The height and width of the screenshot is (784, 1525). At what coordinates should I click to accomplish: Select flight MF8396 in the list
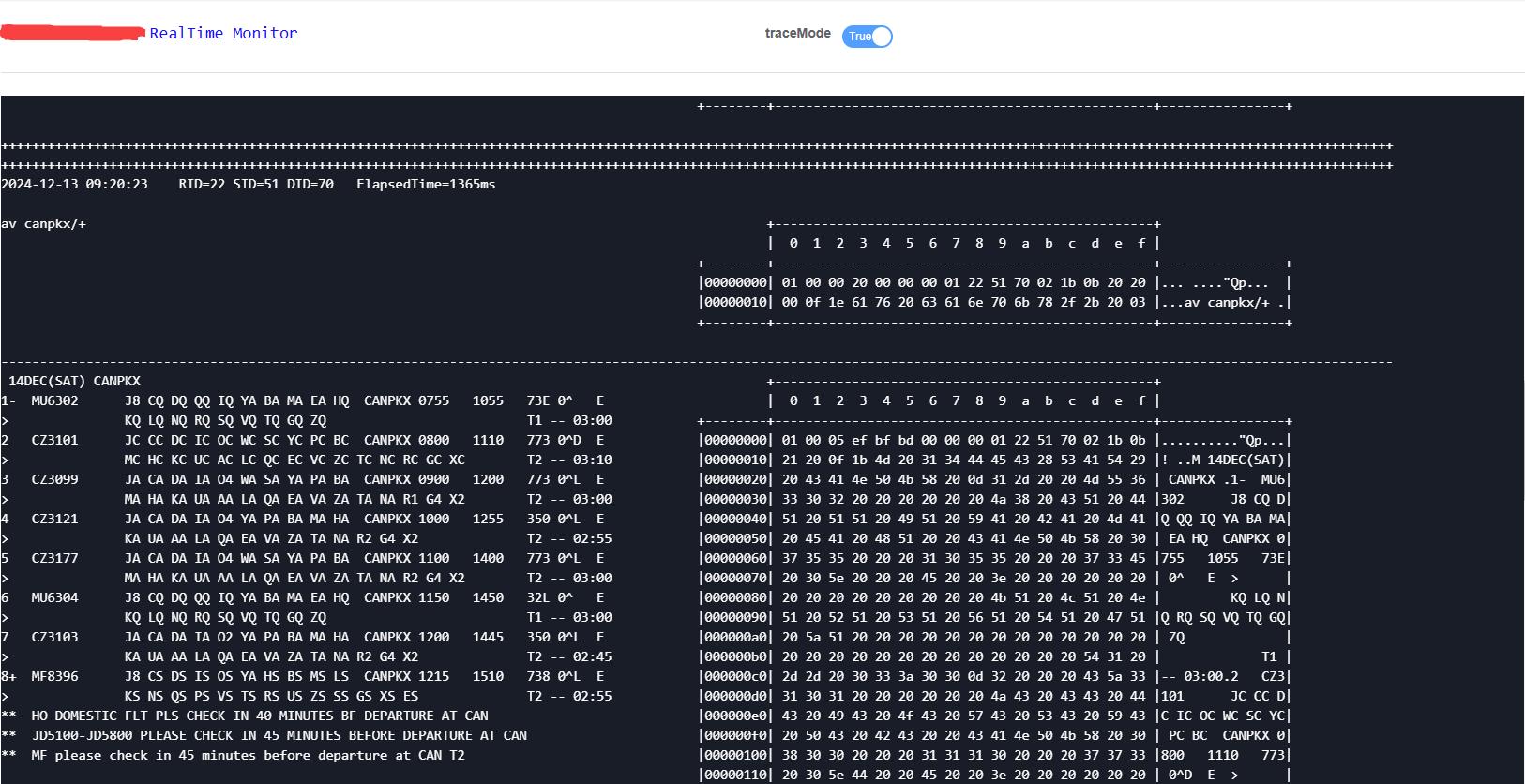(x=54, y=677)
